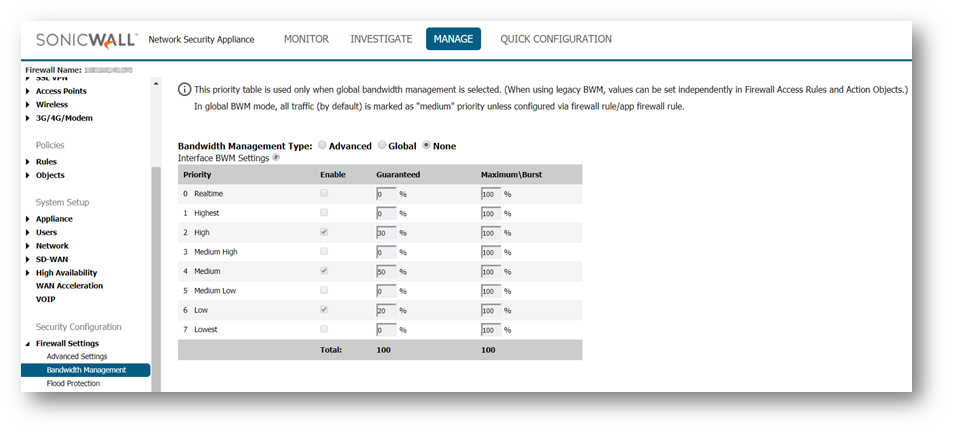Toggle Enable checkbox for Low priority
Image resolution: width=954 pixels, height=434 pixels.
[324, 310]
